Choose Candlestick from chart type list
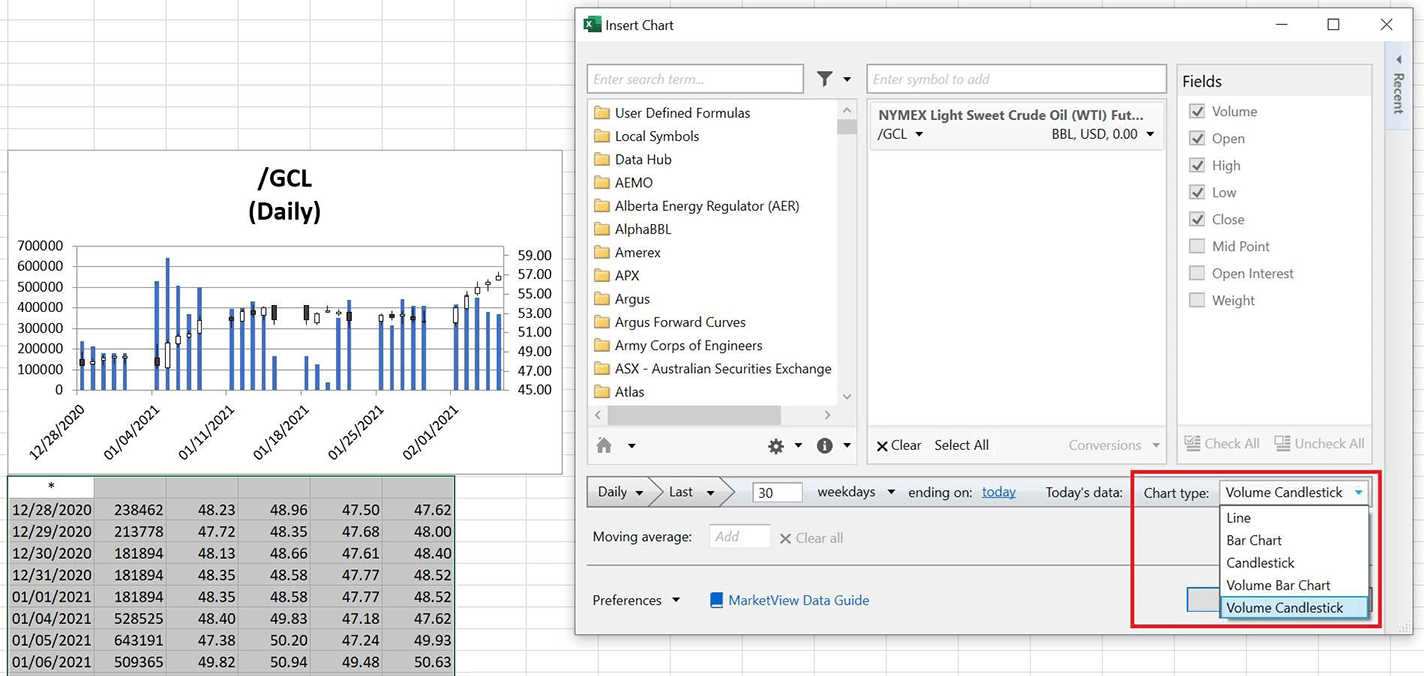 pos(1294,563)
